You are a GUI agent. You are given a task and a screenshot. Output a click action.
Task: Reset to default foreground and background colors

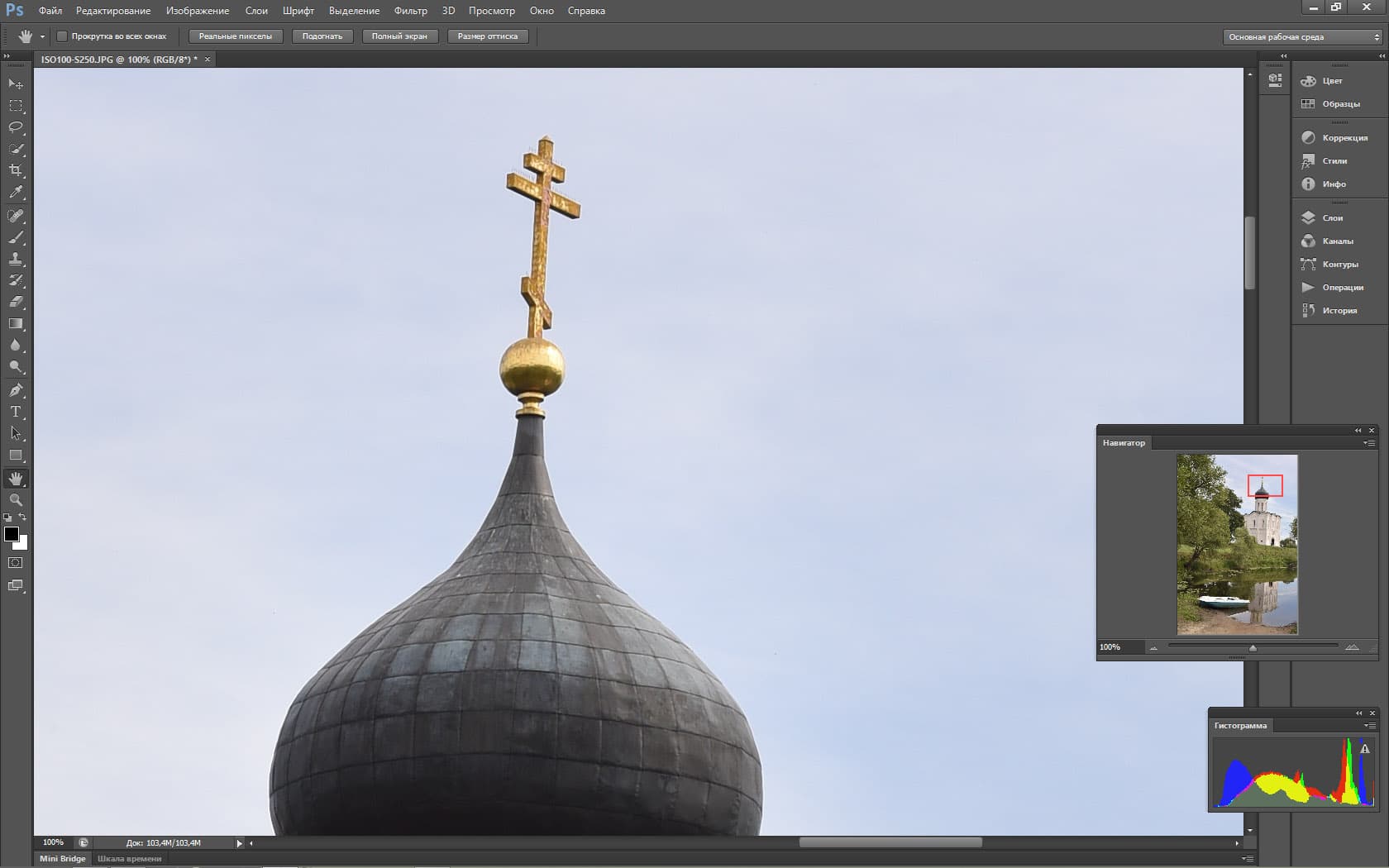(7, 517)
